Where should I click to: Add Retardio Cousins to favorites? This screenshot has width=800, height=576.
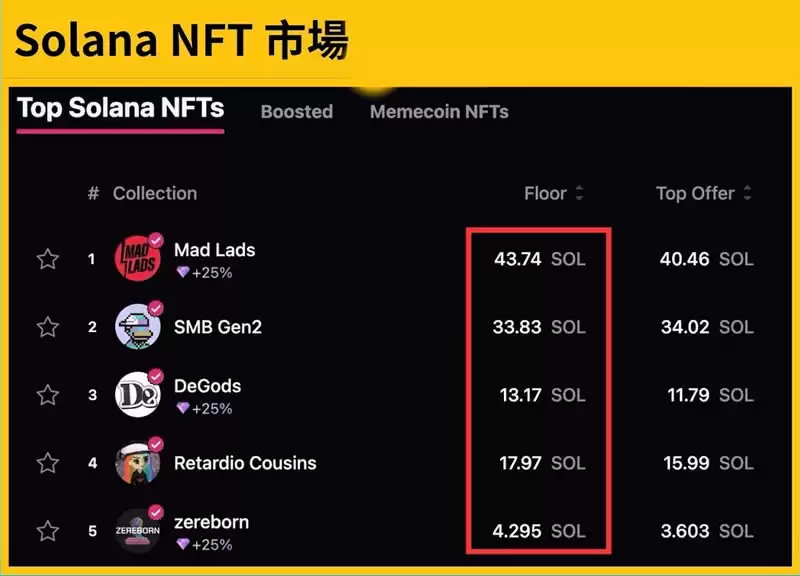coord(47,463)
